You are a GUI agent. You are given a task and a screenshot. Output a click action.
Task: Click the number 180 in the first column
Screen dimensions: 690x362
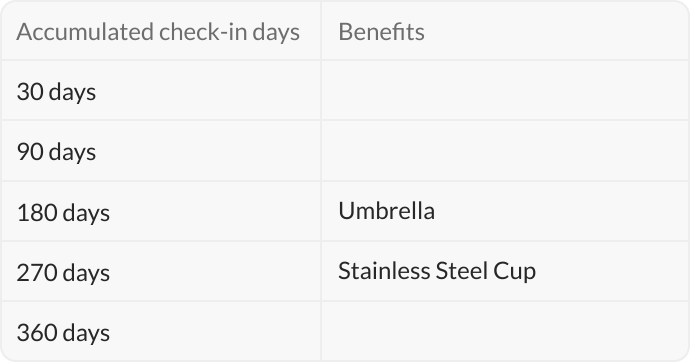point(37,212)
